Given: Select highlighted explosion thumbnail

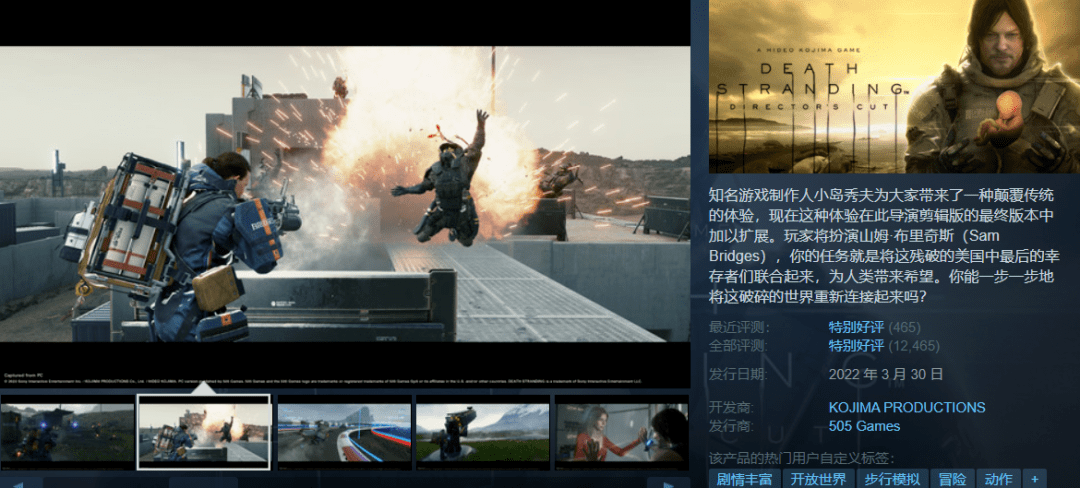Looking at the screenshot, I should [x=203, y=432].
